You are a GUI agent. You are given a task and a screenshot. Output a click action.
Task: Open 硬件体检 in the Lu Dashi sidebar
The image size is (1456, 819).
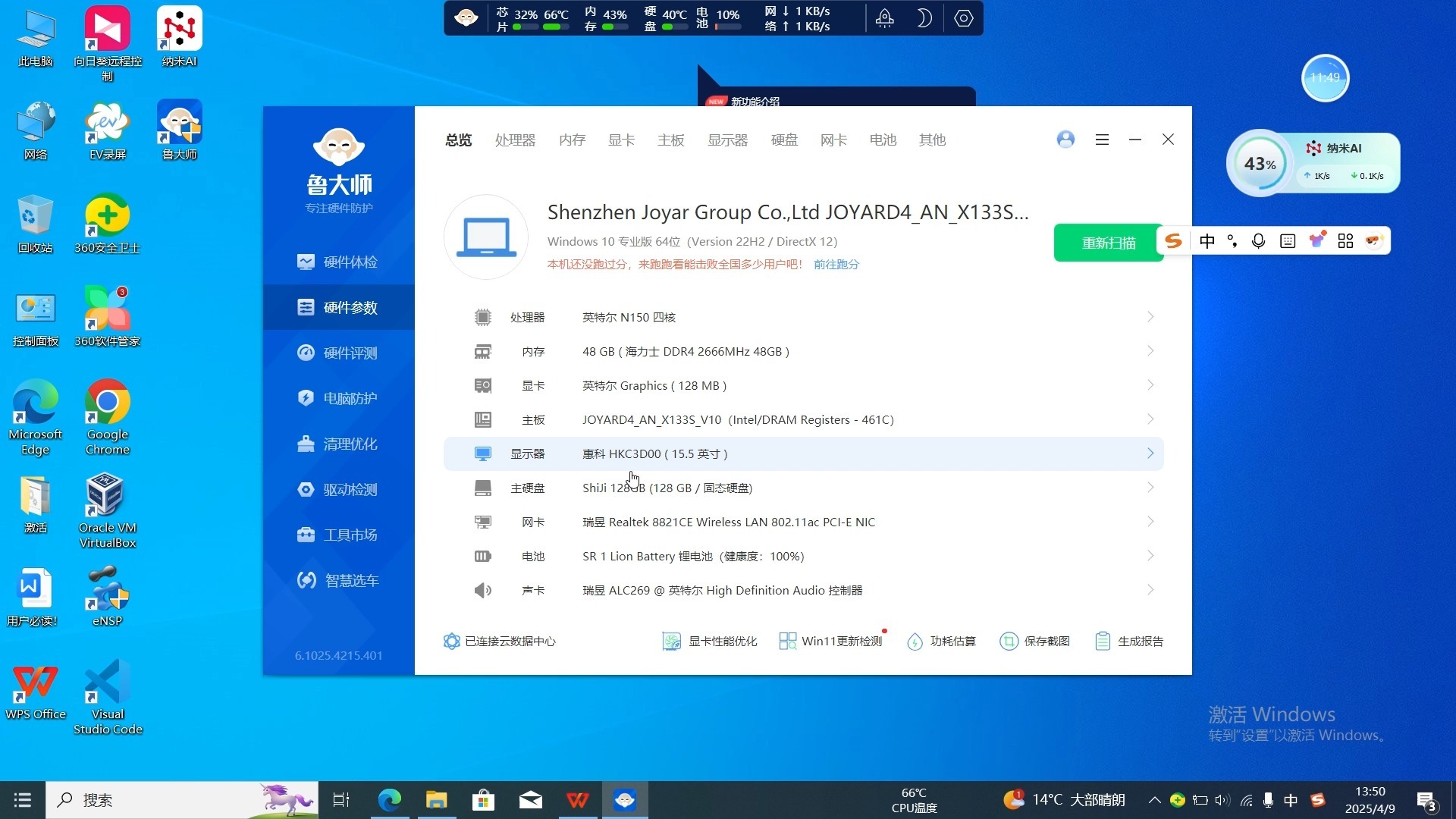[x=338, y=262]
